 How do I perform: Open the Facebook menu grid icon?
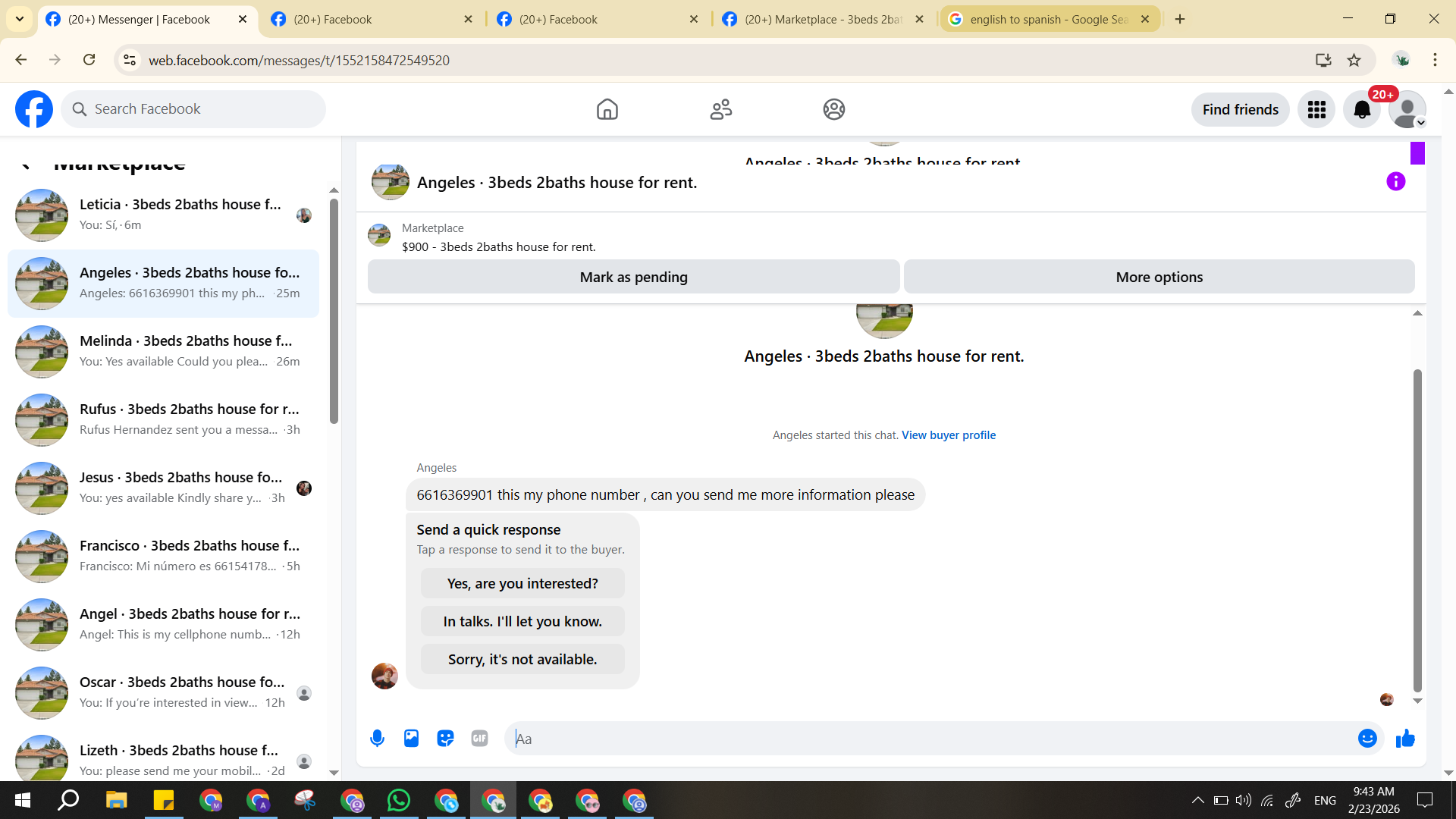[1316, 110]
